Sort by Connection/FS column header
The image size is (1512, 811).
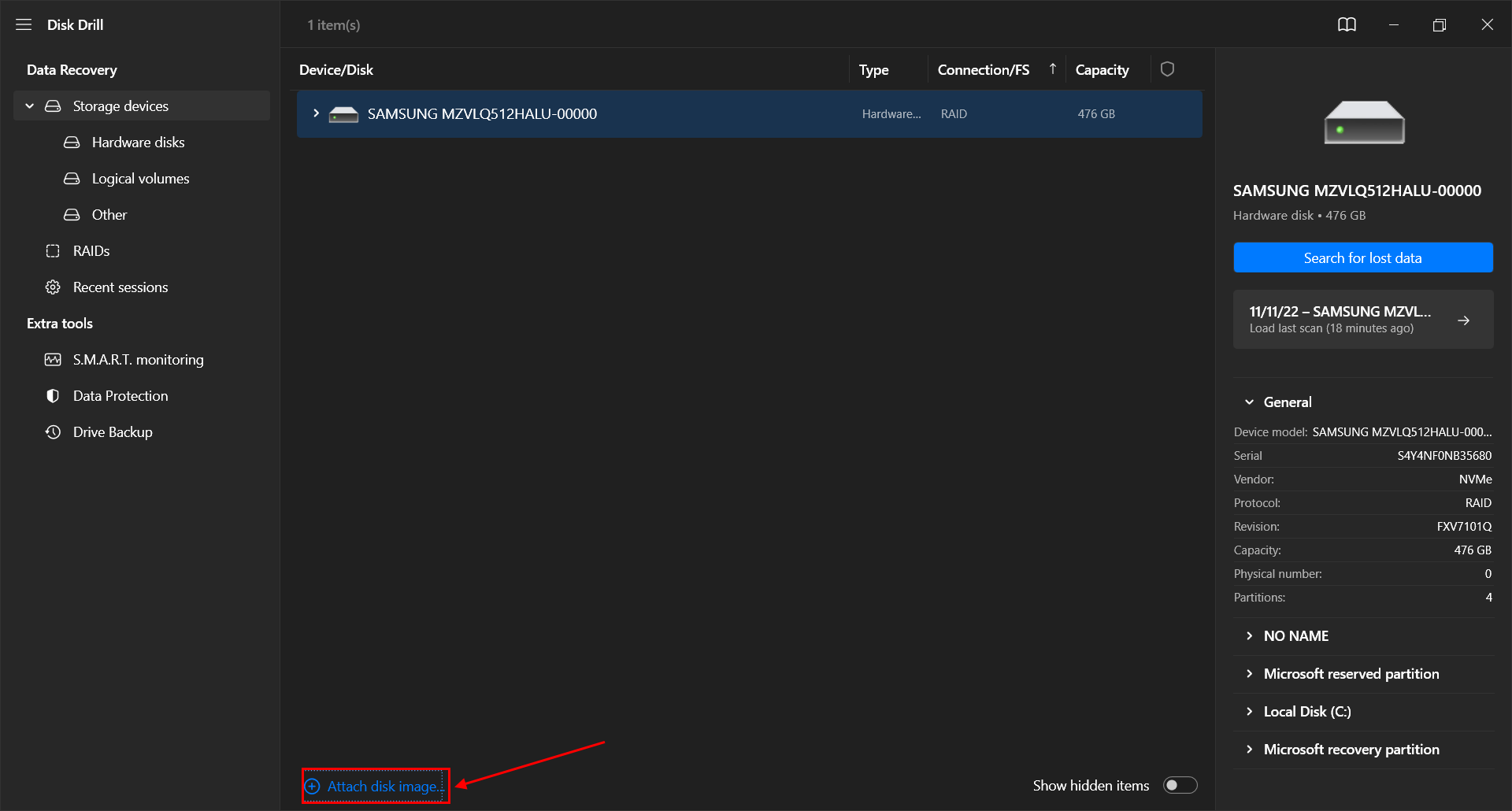click(x=983, y=69)
